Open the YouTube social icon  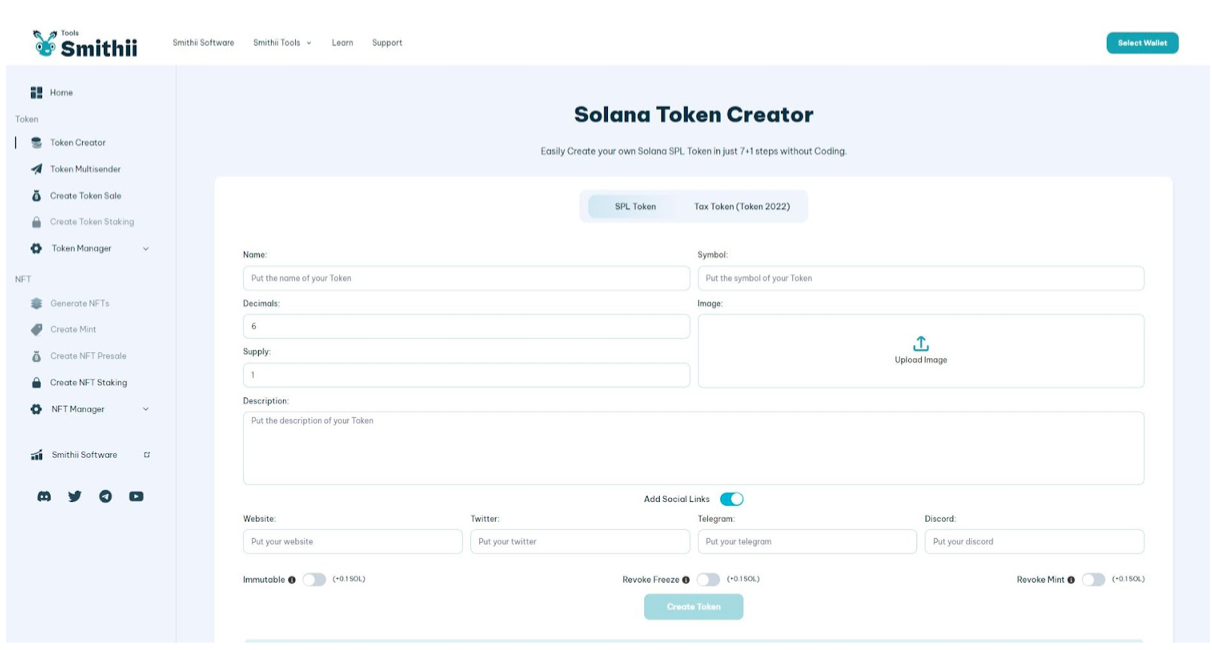[x=136, y=496]
